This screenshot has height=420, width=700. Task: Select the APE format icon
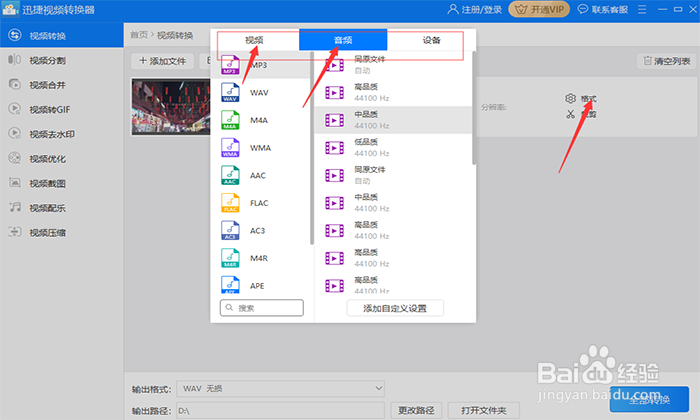pos(230,285)
